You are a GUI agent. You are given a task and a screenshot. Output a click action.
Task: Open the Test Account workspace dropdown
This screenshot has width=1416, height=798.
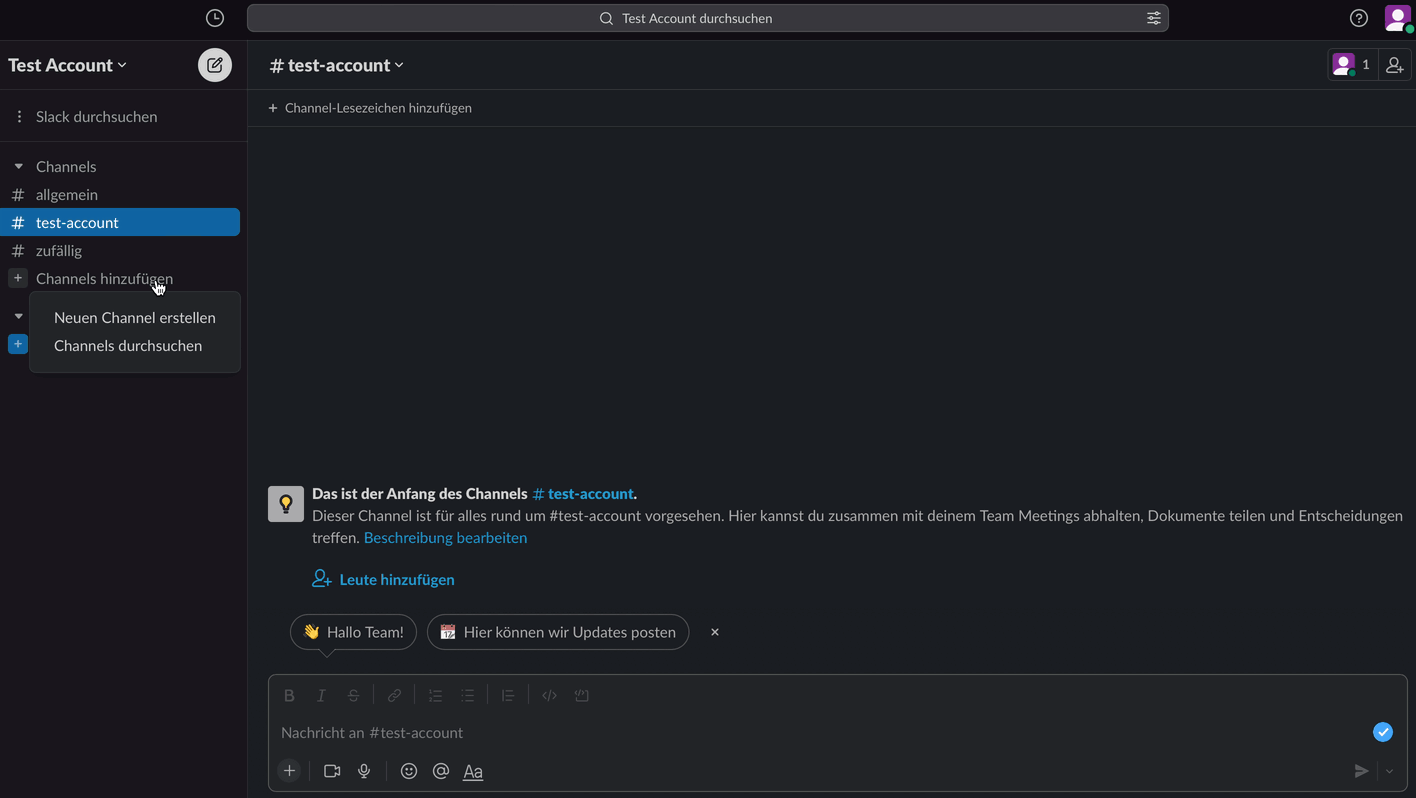point(68,65)
